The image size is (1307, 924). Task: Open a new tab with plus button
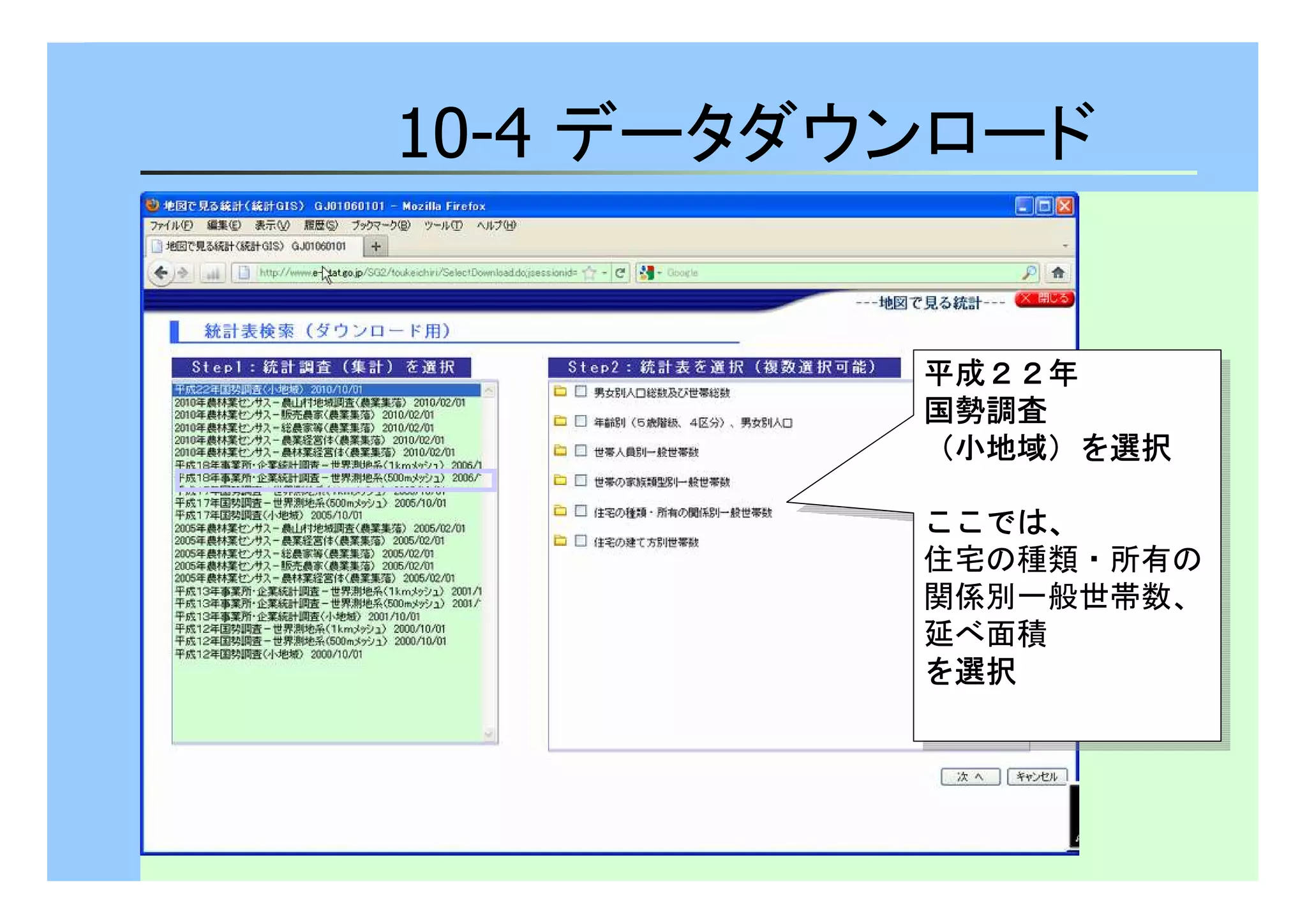[376, 246]
